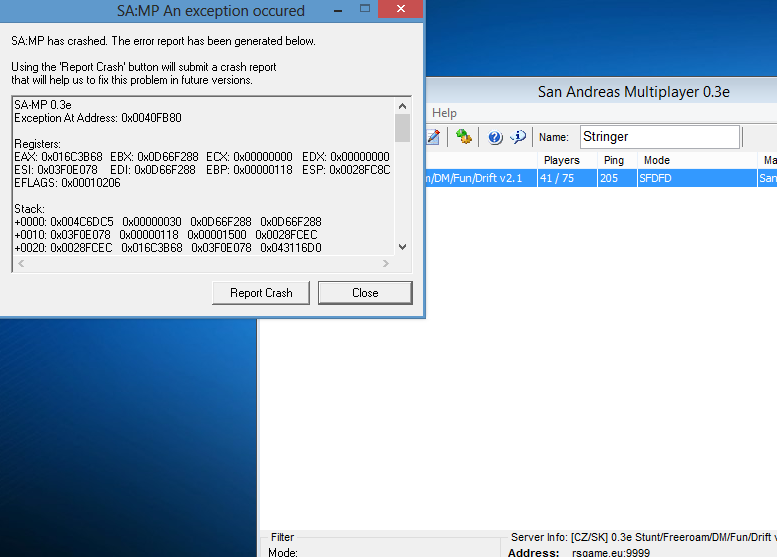Click the vertical scrollbar thumb in crash report
777x557 pixels.
click(x=402, y=128)
